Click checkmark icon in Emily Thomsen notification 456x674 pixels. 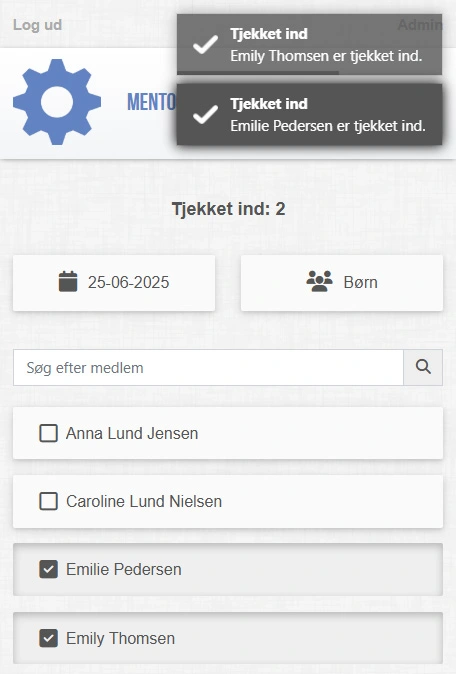coord(205,45)
